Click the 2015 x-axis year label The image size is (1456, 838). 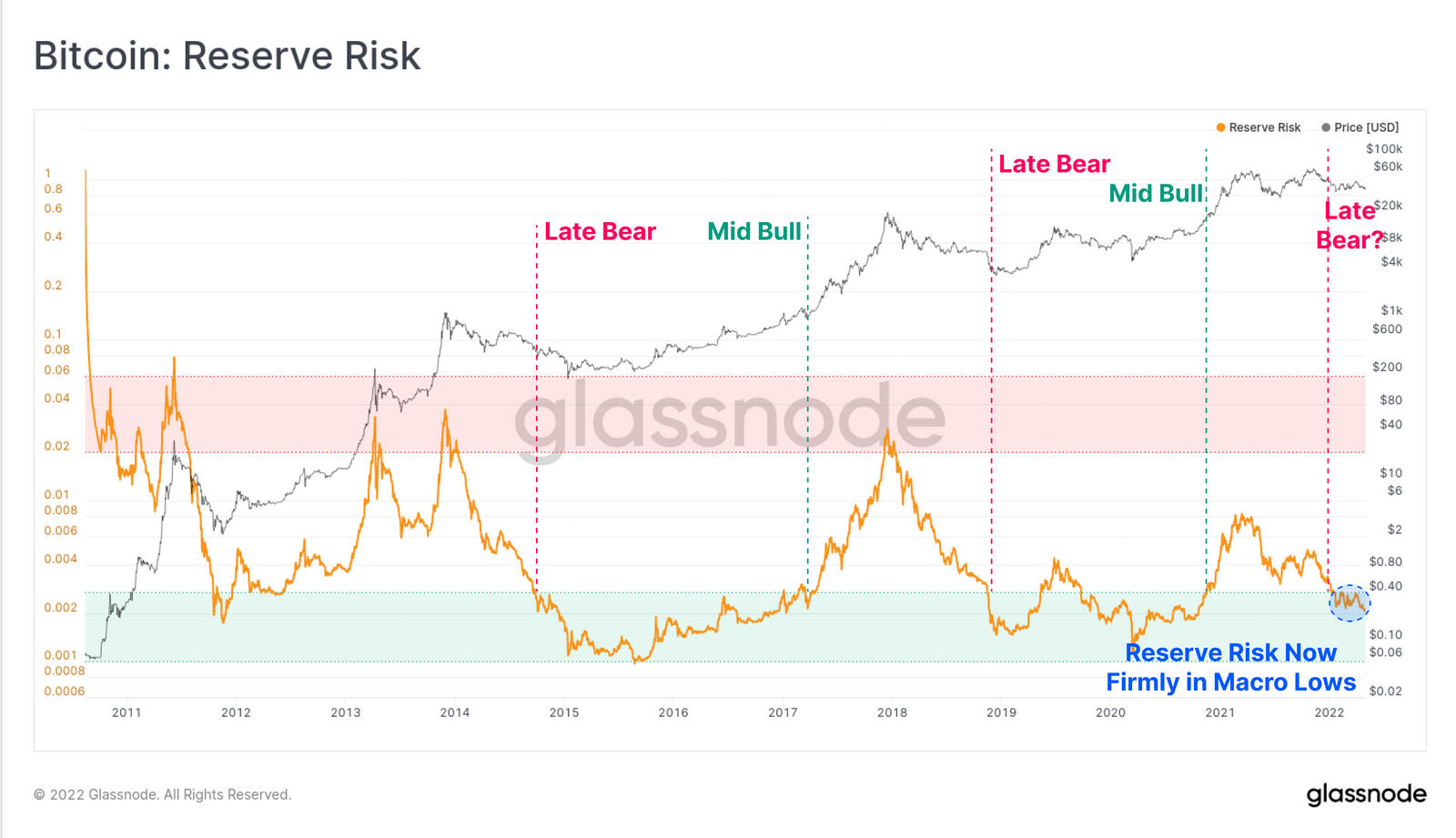(564, 712)
